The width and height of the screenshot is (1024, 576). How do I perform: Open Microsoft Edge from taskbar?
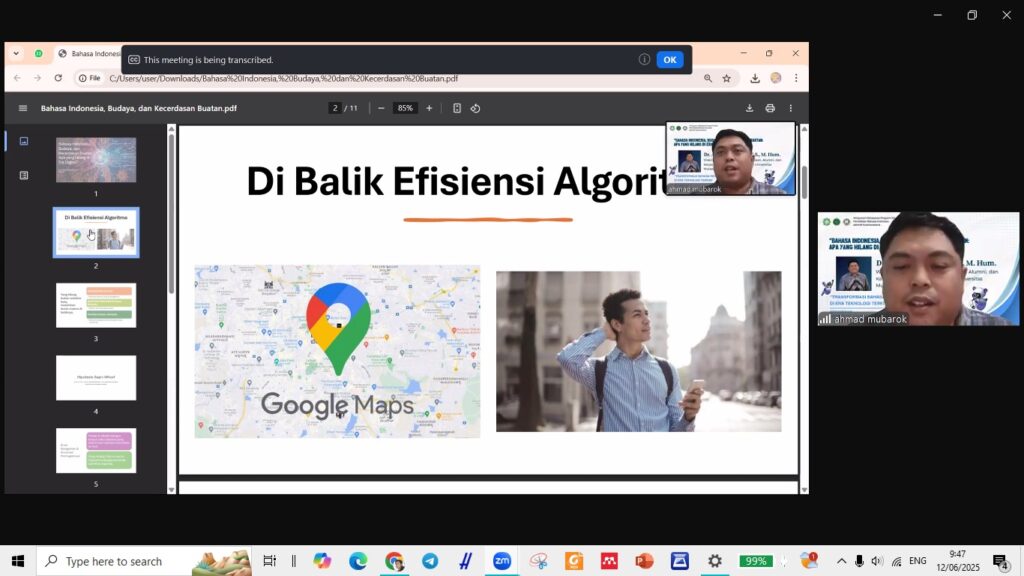[x=358, y=561]
